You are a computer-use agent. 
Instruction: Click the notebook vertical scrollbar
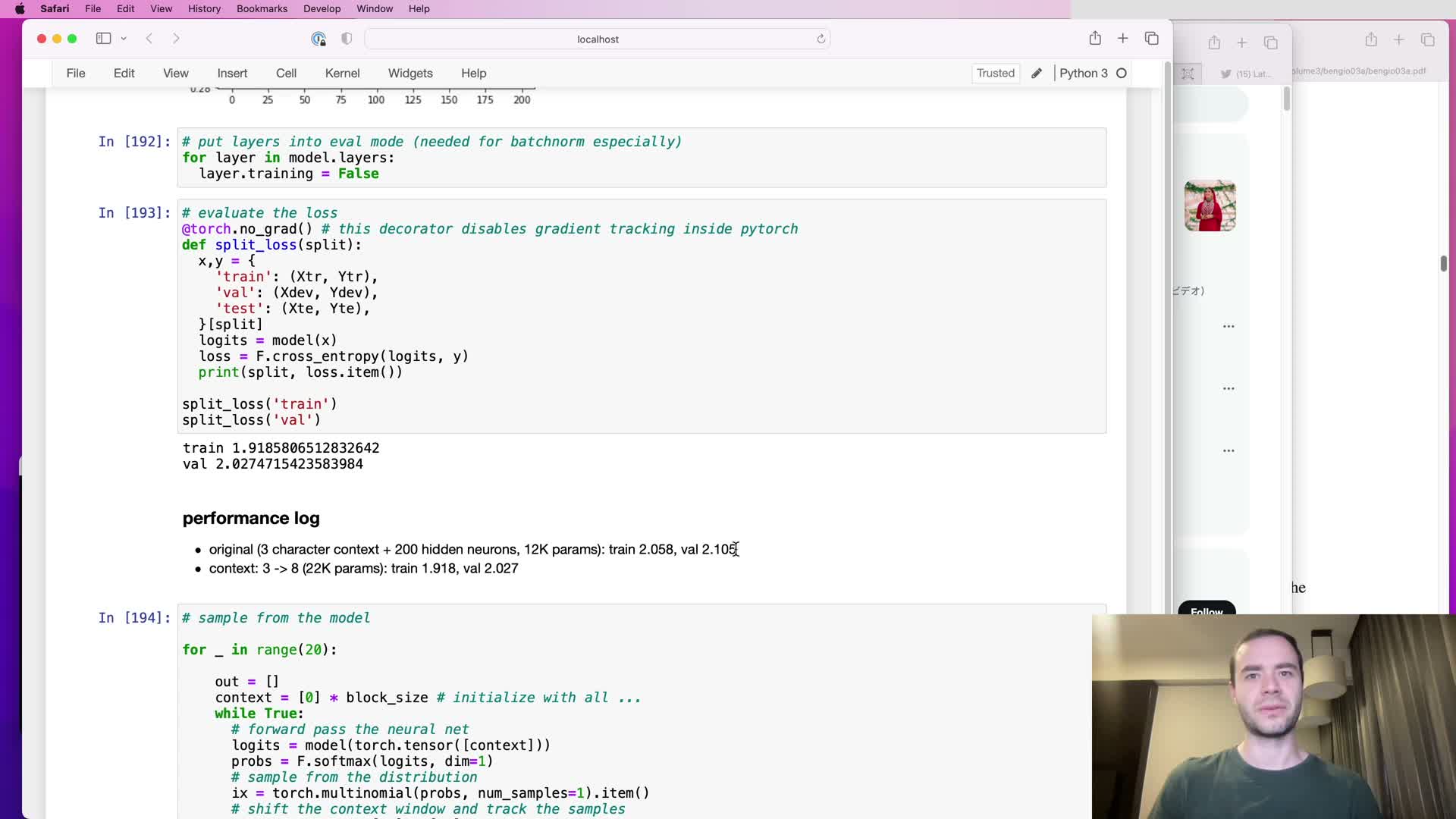[1167, 303]
